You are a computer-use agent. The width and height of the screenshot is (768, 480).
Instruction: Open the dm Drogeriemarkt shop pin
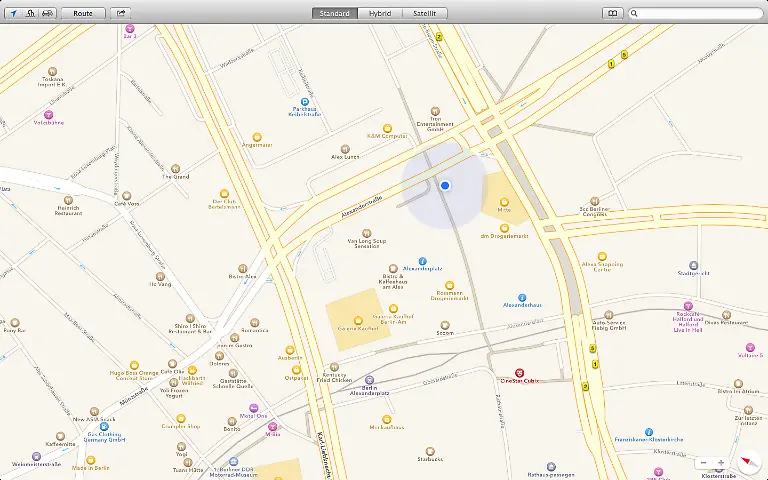(x=504, y=228)
